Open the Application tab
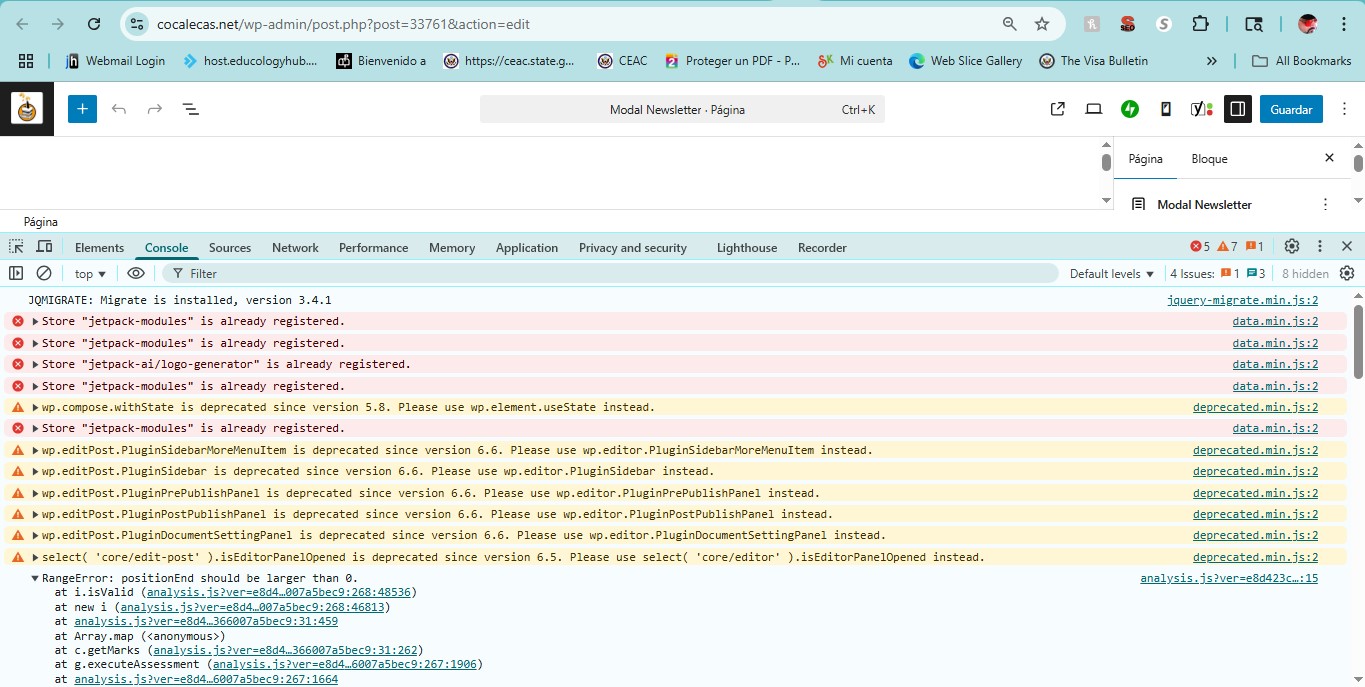Screen dimensions: 1365x687 pyautogui.click(x=527, y=247)
